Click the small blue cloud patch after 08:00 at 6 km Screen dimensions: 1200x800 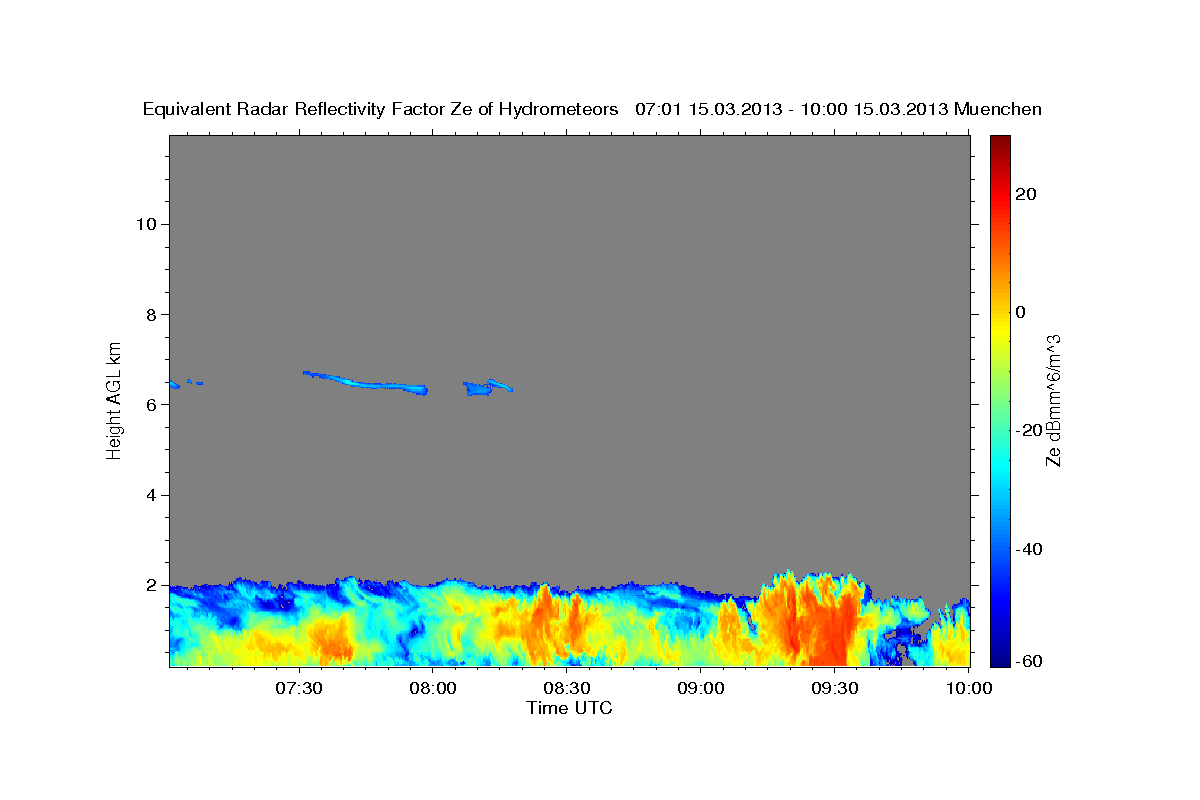tap(486, 388)
